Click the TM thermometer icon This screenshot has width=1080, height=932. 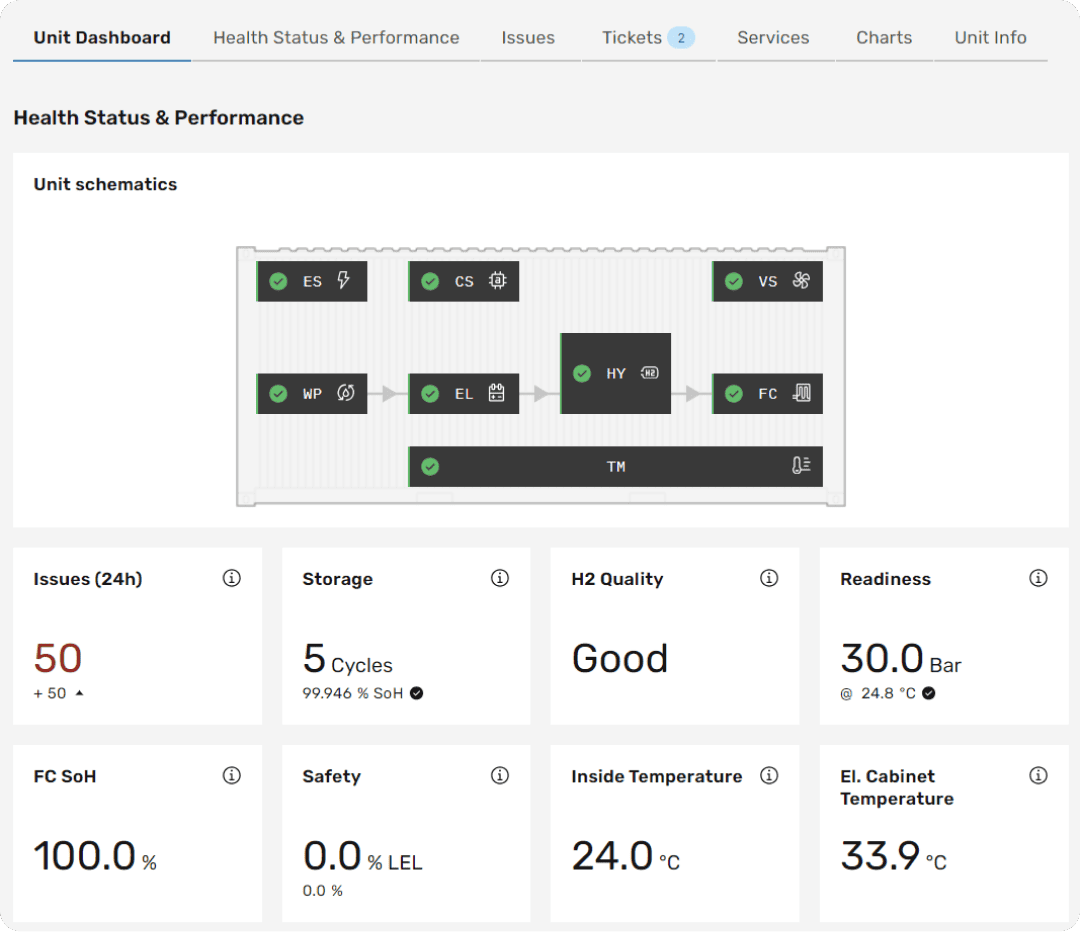800,466
